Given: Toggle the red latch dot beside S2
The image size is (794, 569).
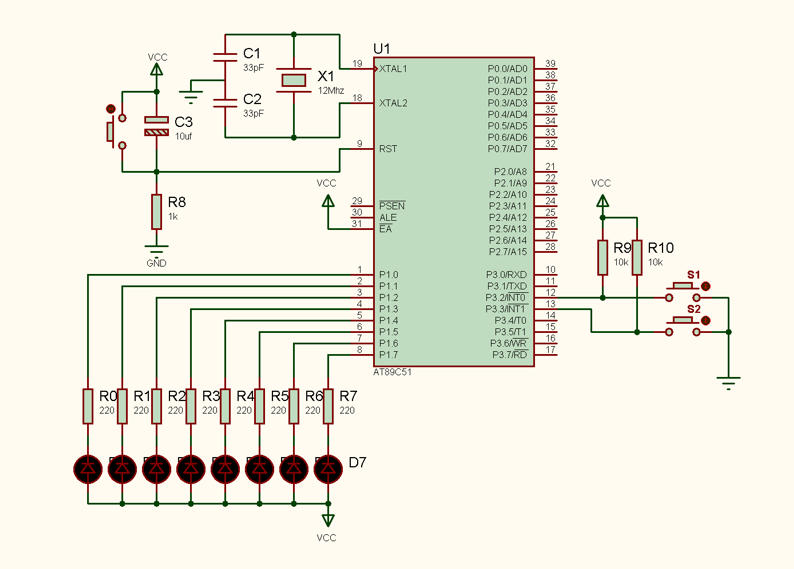Looking at the screenshot, I should pos(706,321).
